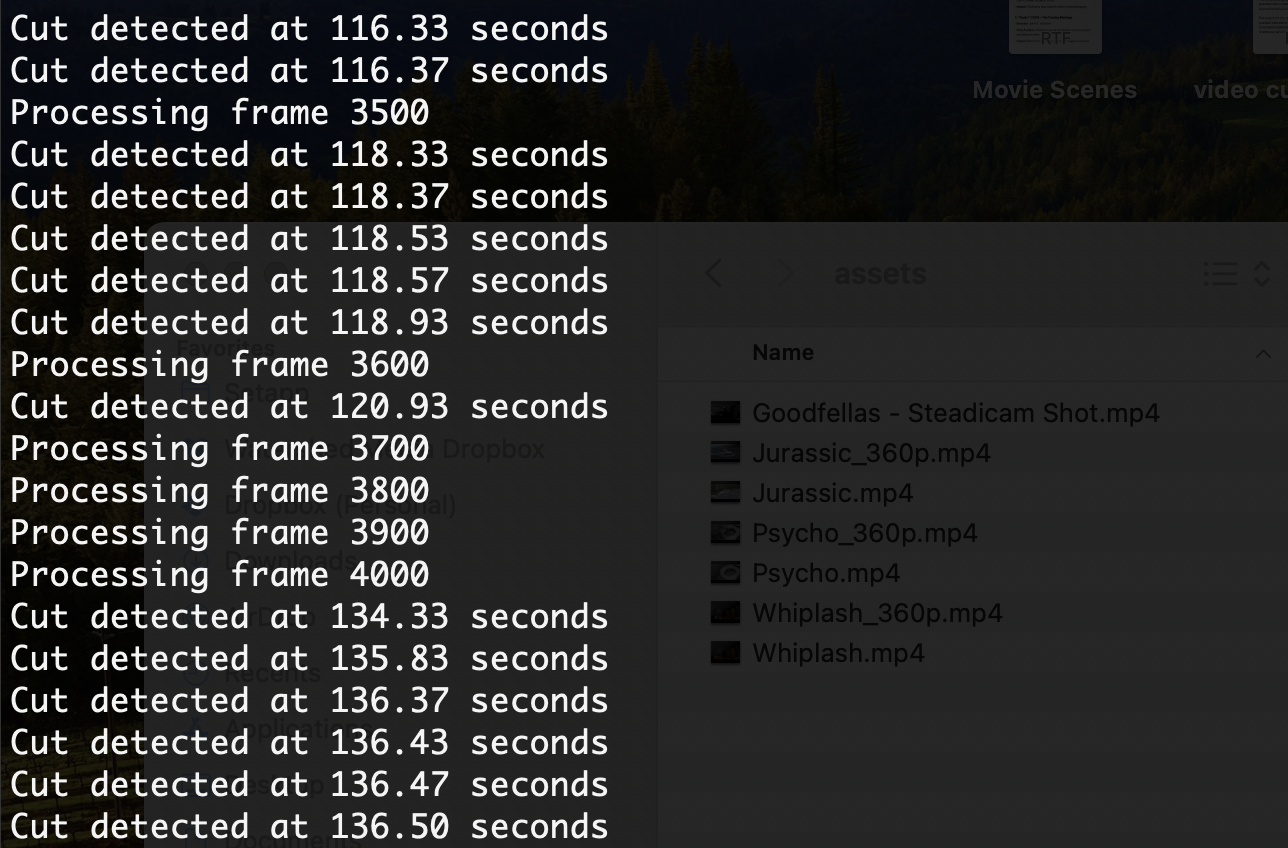Click terminal line 'Processing frame 3800'
This screenshot has height=848, width=1288.
point(219,491)
